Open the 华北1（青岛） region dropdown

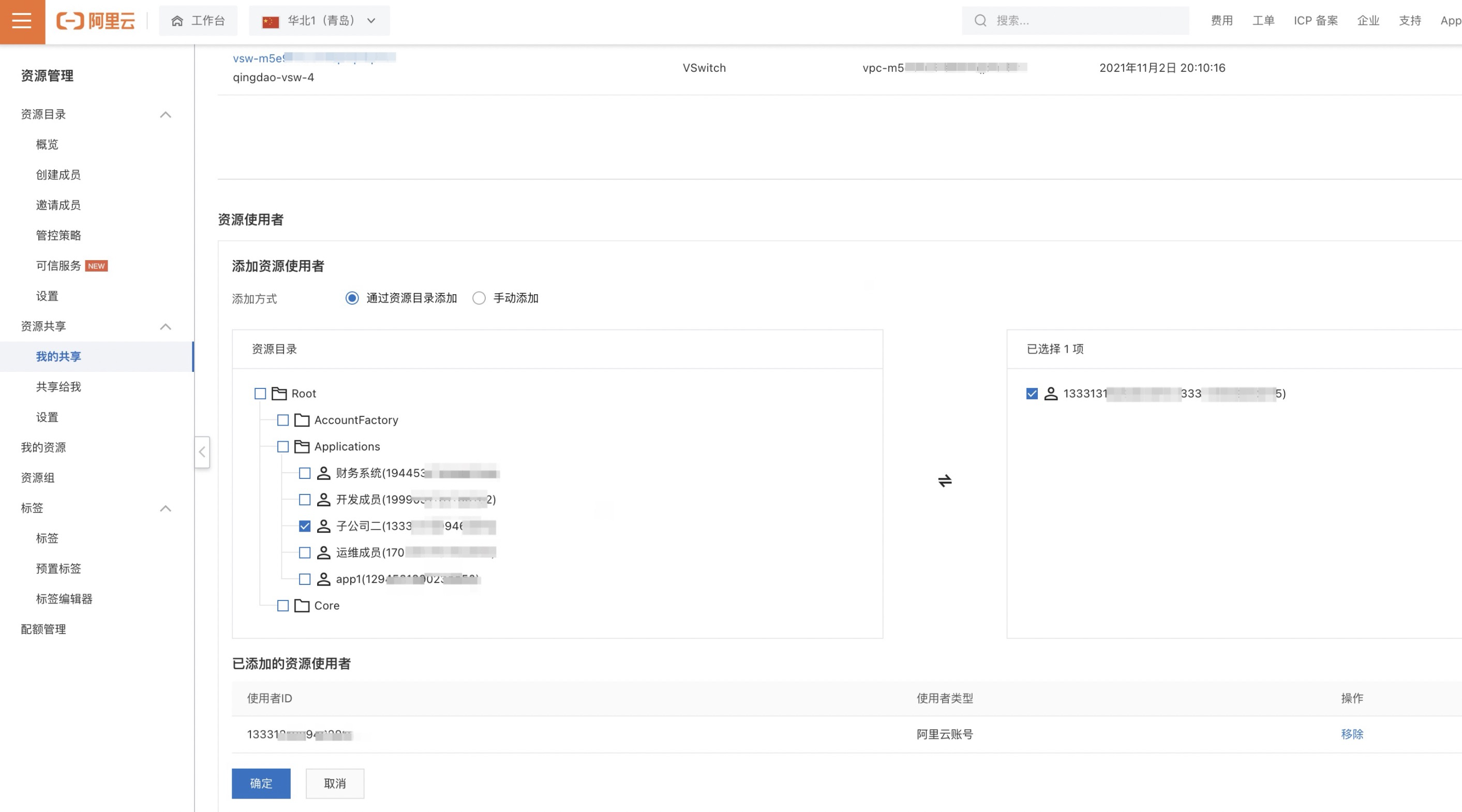(320, 21)
